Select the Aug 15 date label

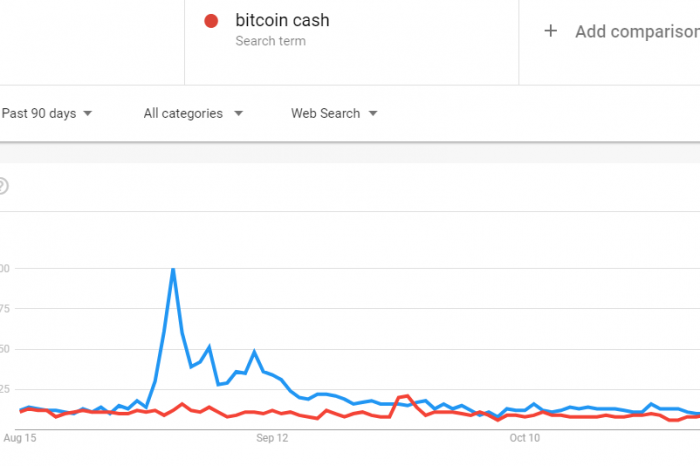pos(20,438)
